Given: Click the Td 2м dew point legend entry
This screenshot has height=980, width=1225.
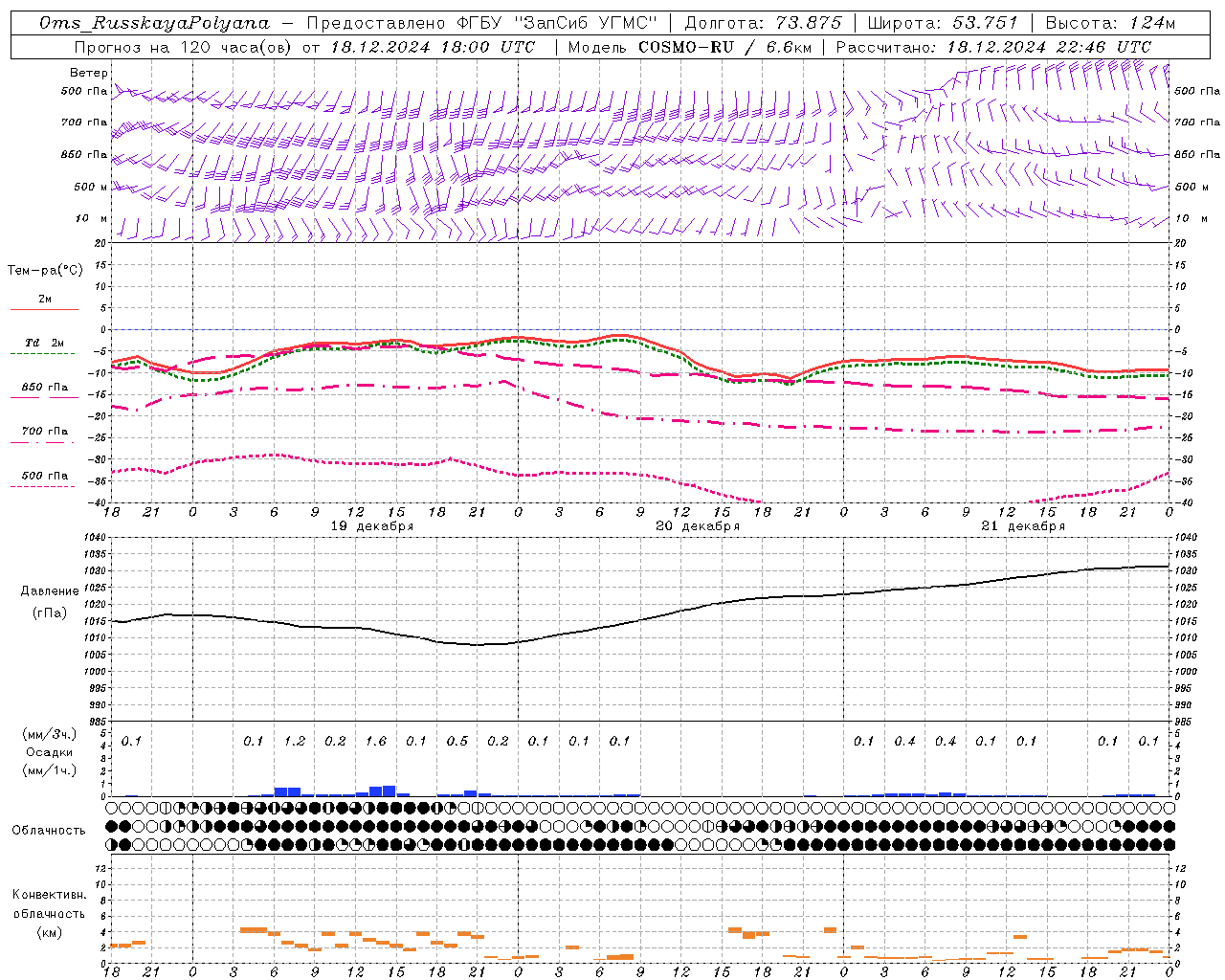Looking at the screenshot, I should [x=45, y=343].
